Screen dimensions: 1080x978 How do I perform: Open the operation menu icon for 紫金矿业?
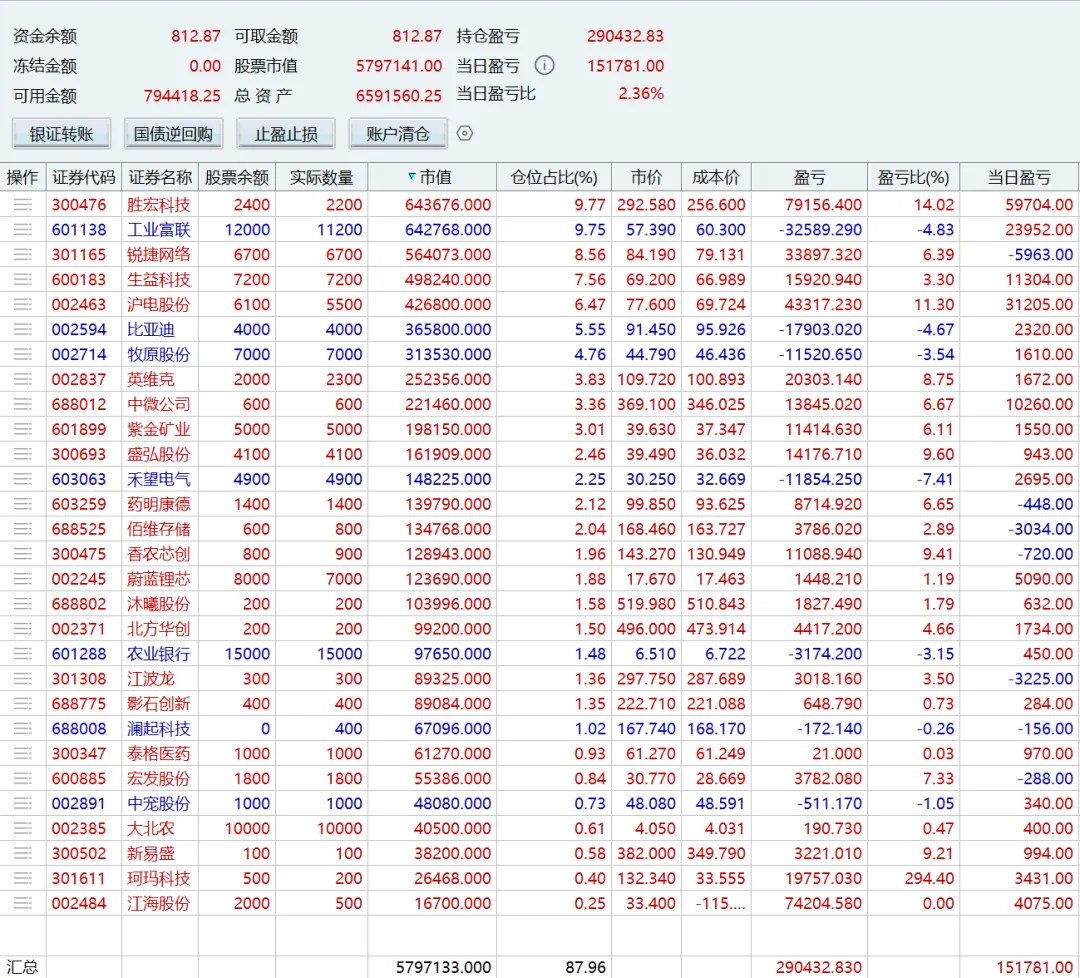pos(23,429)
